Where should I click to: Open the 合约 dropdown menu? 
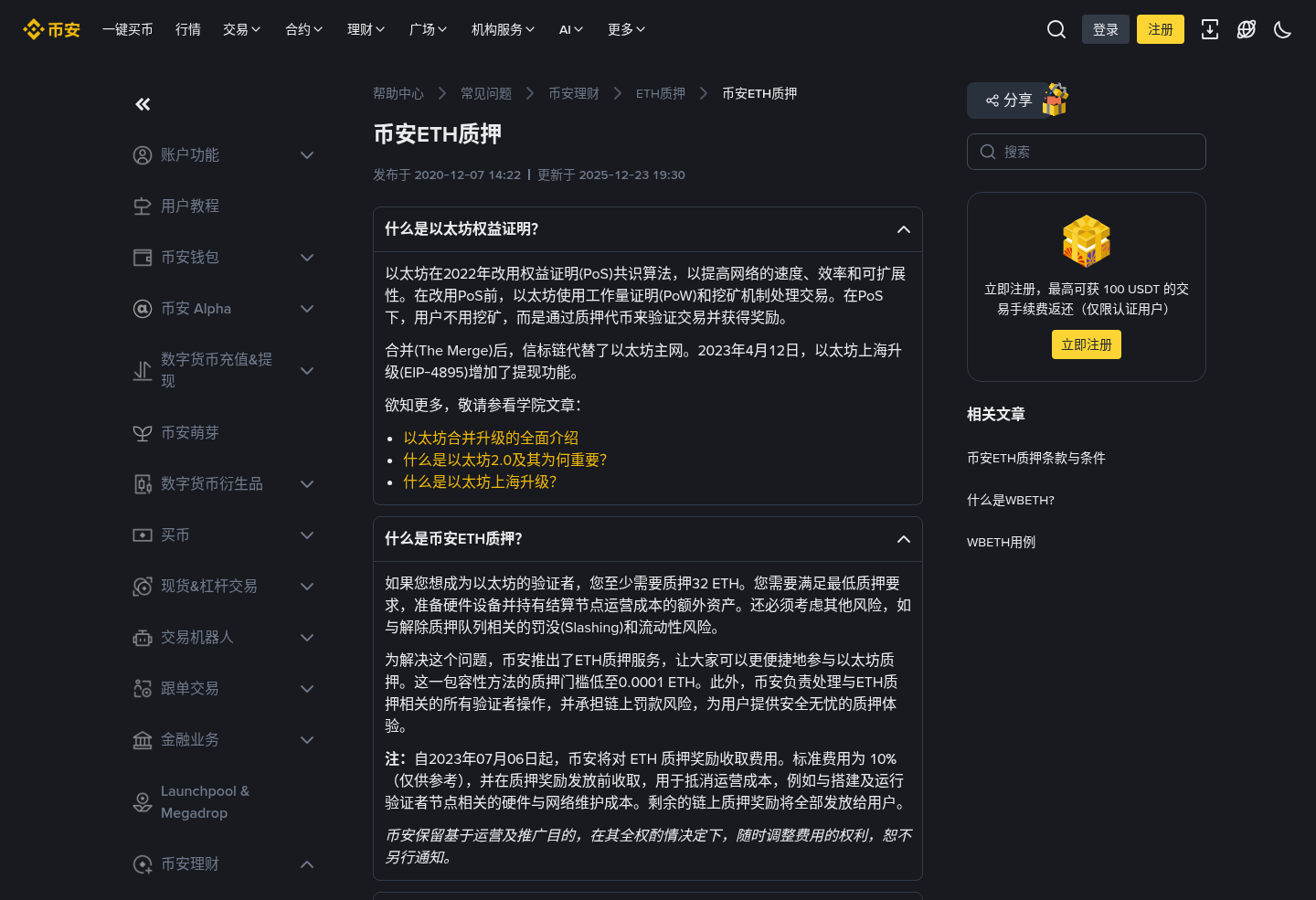coord(304,29)
